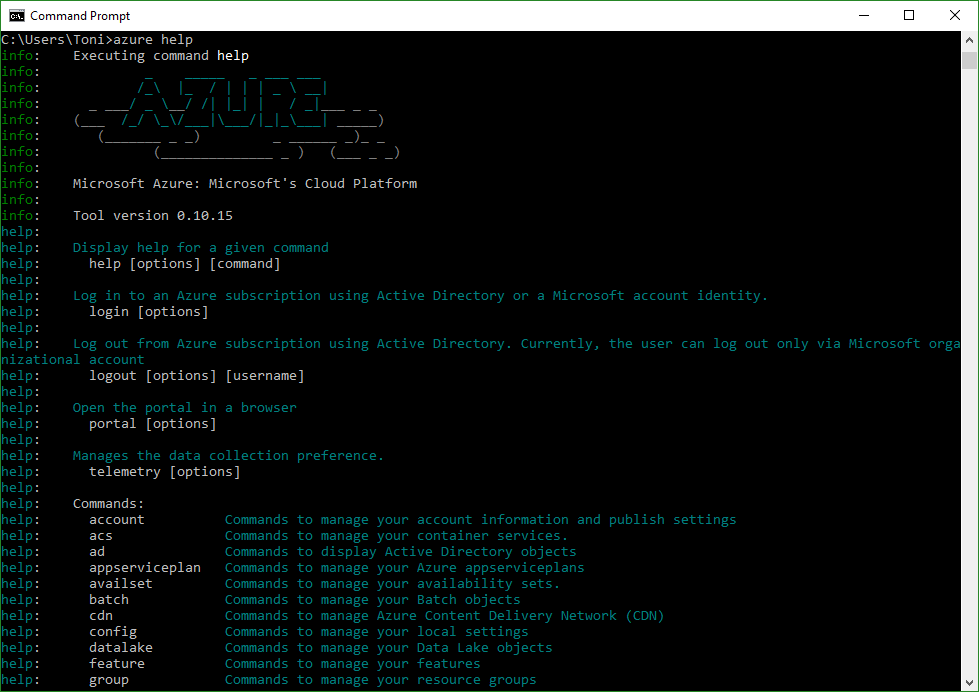979x692 pixels.
Task: Click the "Tool version 0.10.15" text
Action: 152,215
